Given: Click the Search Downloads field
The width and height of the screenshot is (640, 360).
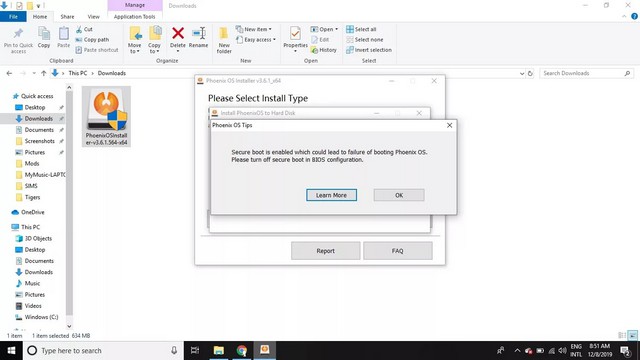Looking at the screenshot, I should (x=586, y=73).
